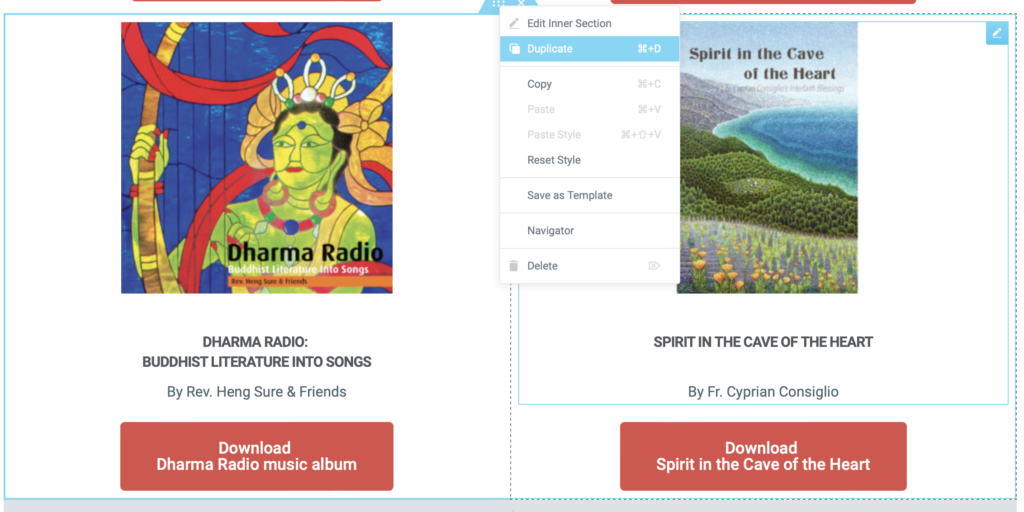Click the section grid handle icon
Image resolution: width=1024 pixels, height=512 pixels.
click(498, 4)
